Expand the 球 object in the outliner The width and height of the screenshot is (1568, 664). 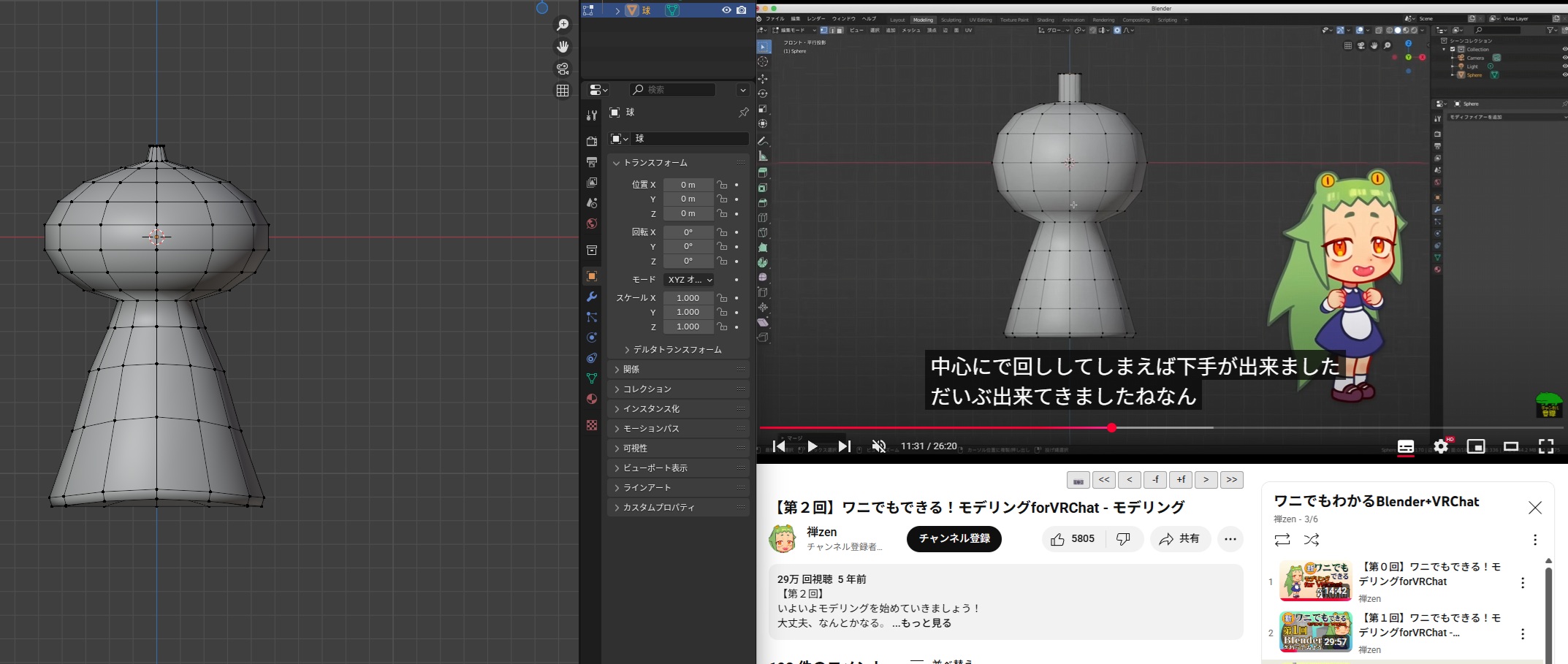tap(617, 10)
